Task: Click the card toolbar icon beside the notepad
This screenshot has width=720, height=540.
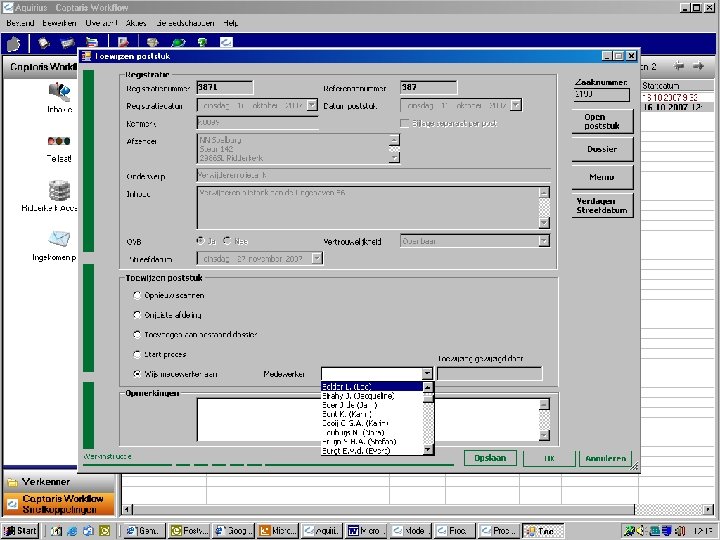Action: click(x=68, y=43)
